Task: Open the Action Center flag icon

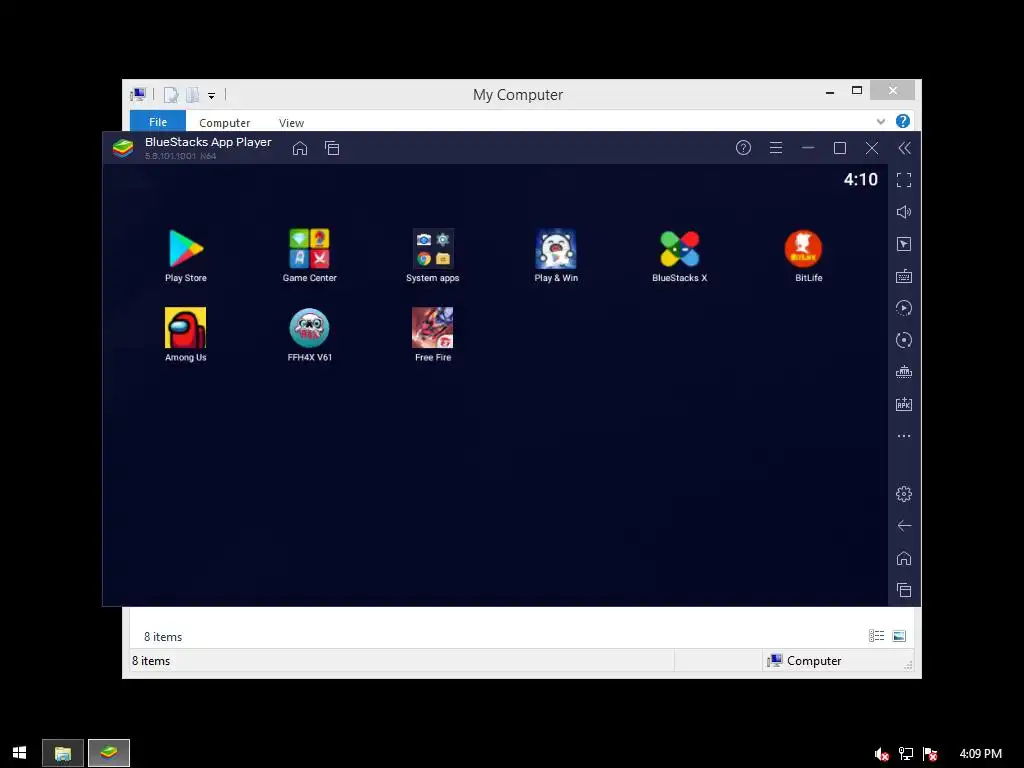Action: [x=930, y=754]
